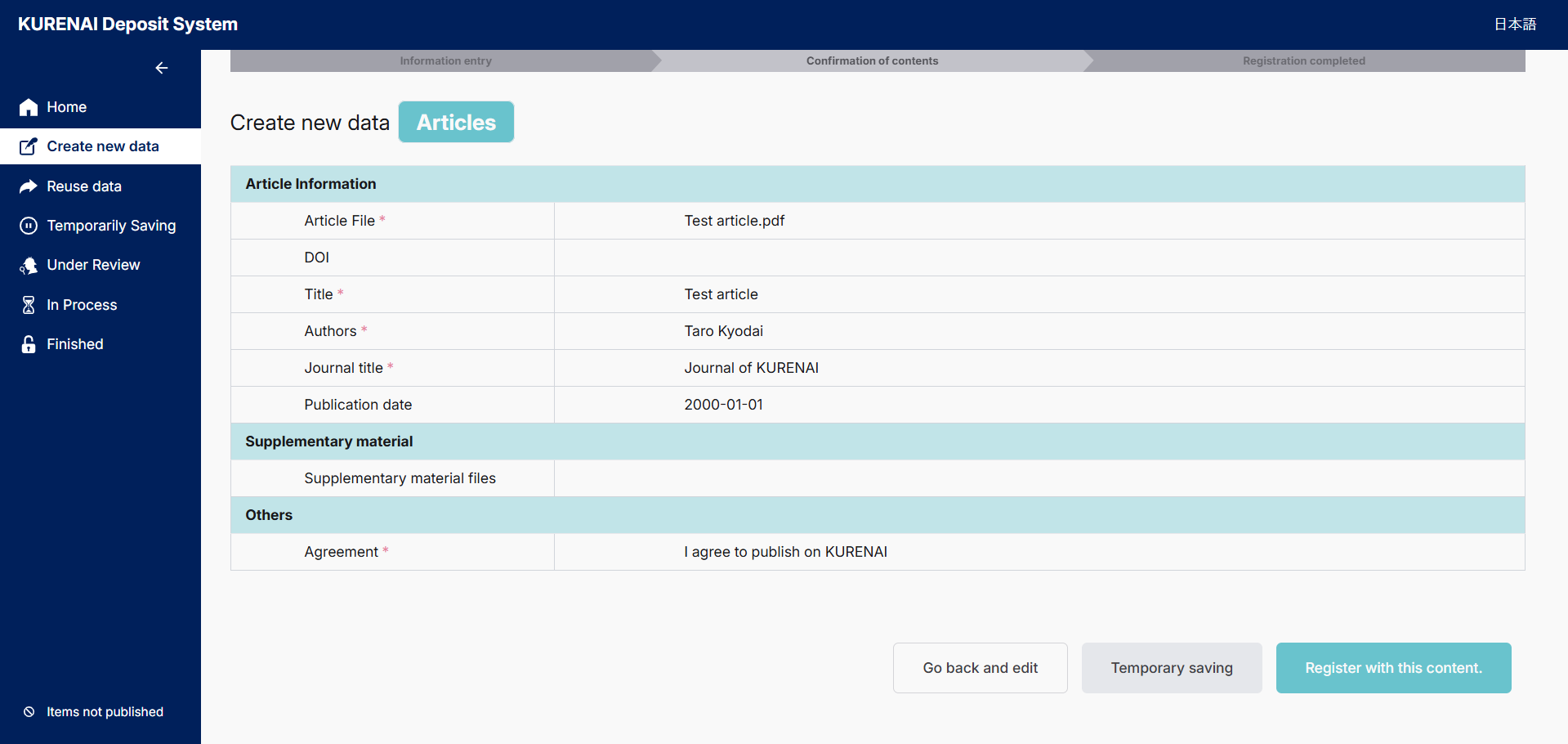Viewport: 1568px width, 744px height.
Task: Click Article Information section header
Action: click(x=878, y=184)
